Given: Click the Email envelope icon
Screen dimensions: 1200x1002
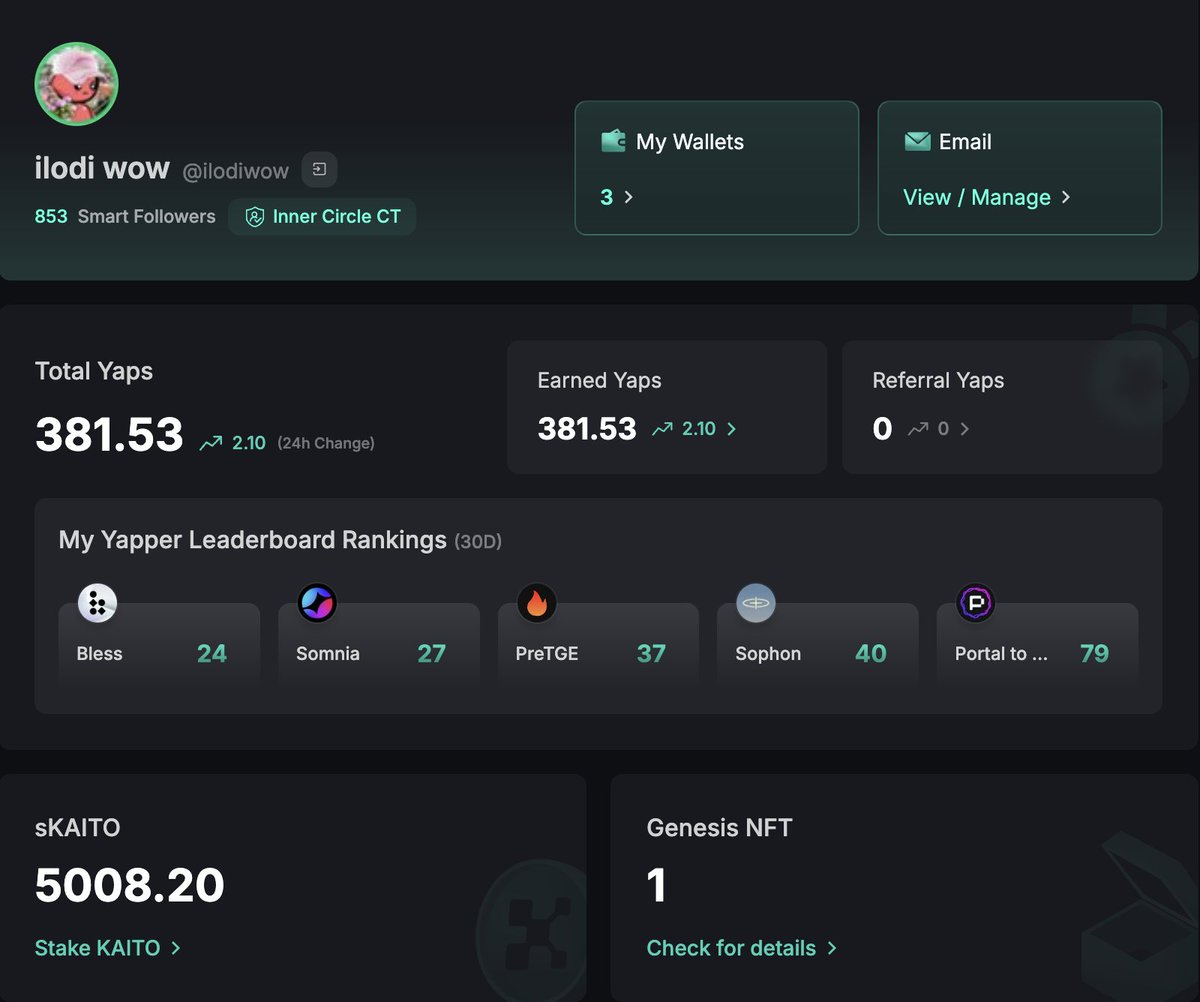Looking at the screenshot, I should point(917,141).
